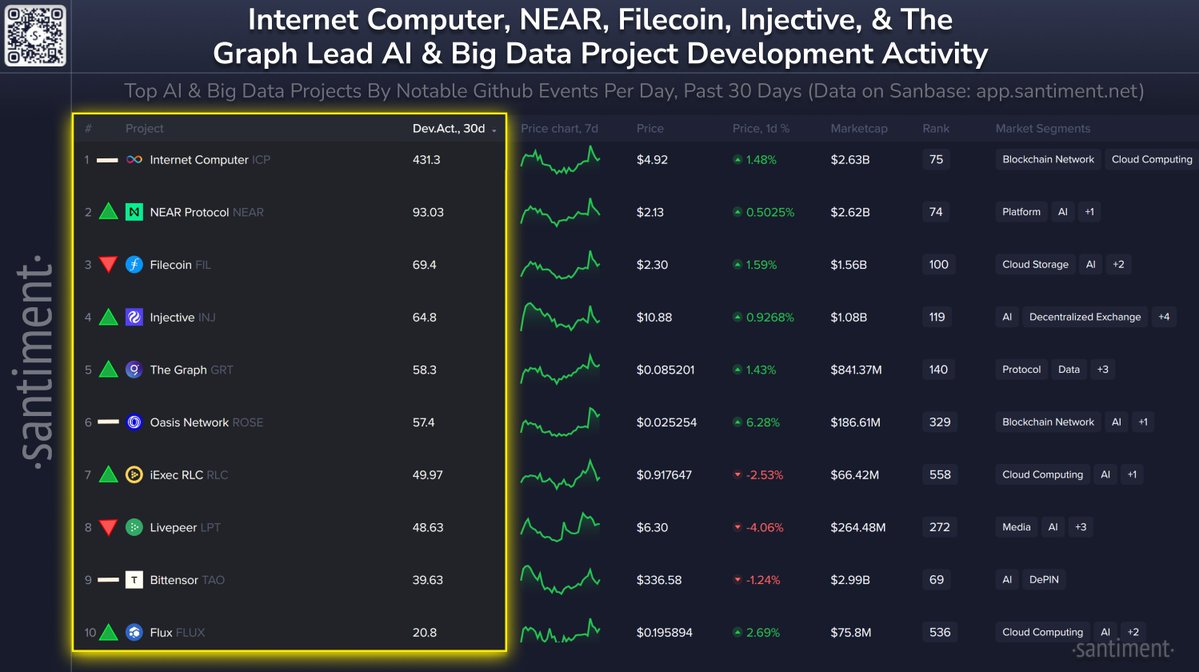Click the Bittensor TAO logo icon
Screen dimensions: 1199x672
[134, 579]
